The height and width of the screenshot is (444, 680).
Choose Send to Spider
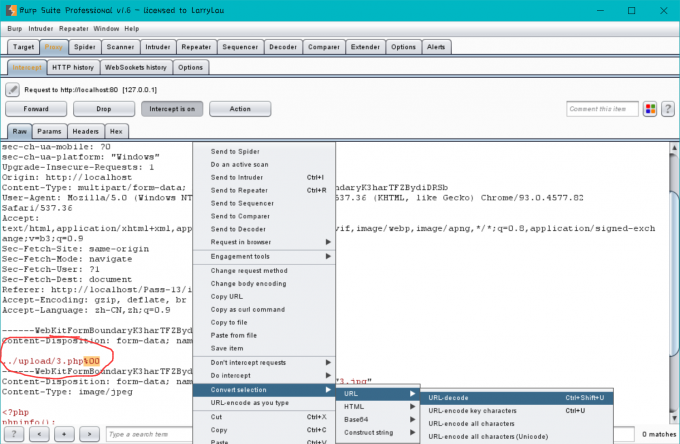[x=264, y=151]
